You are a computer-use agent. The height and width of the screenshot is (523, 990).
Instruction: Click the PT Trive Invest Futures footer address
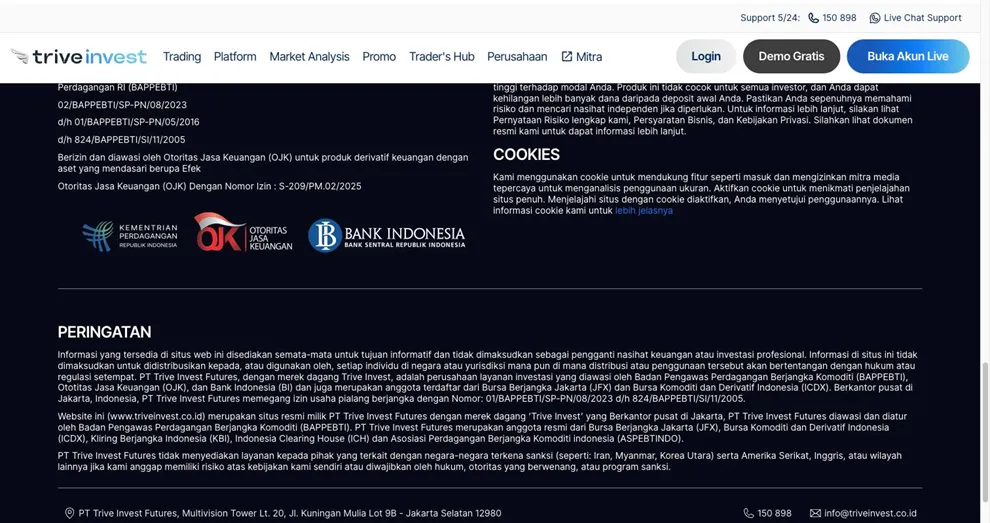290,513
